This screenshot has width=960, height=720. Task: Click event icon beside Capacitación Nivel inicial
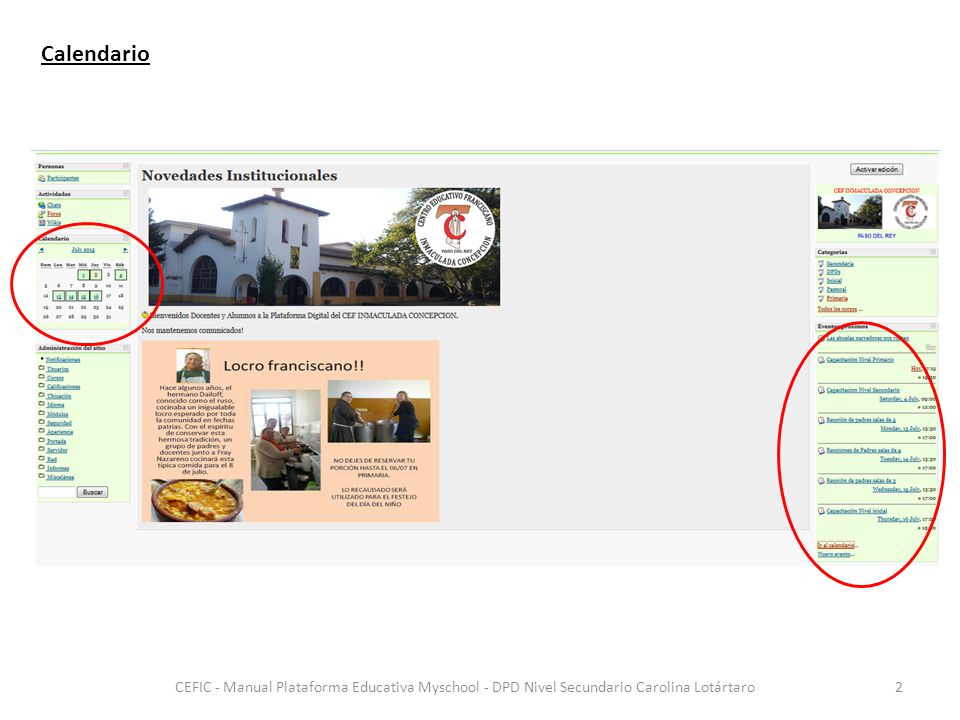[x=821, y=511]
